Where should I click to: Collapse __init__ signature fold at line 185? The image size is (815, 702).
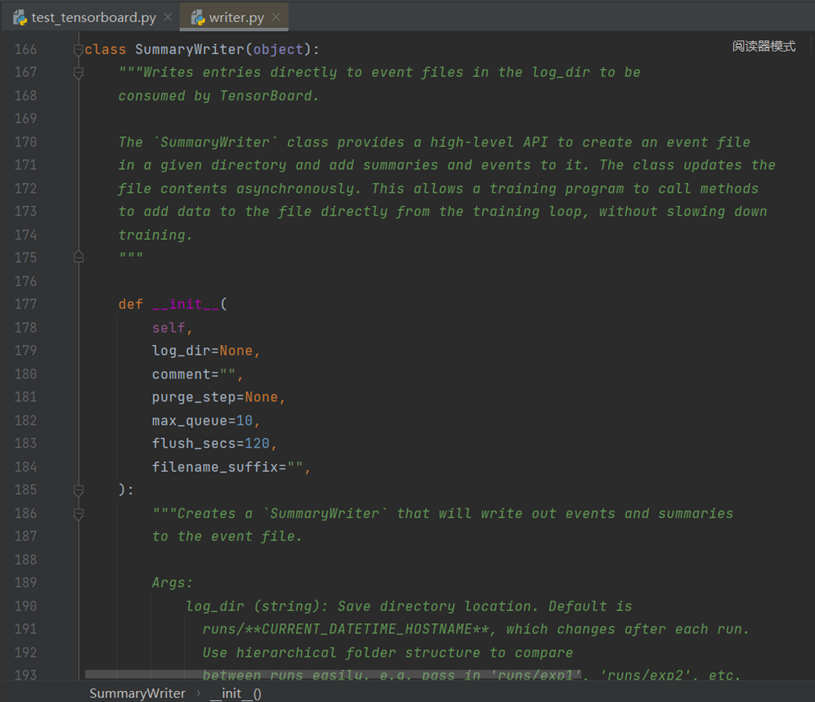(78, 490)
